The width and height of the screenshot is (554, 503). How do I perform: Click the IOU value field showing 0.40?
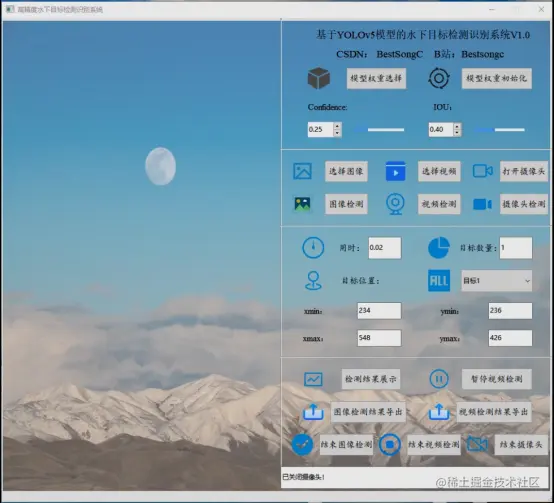pyautogui.click(x=441, y=129)
